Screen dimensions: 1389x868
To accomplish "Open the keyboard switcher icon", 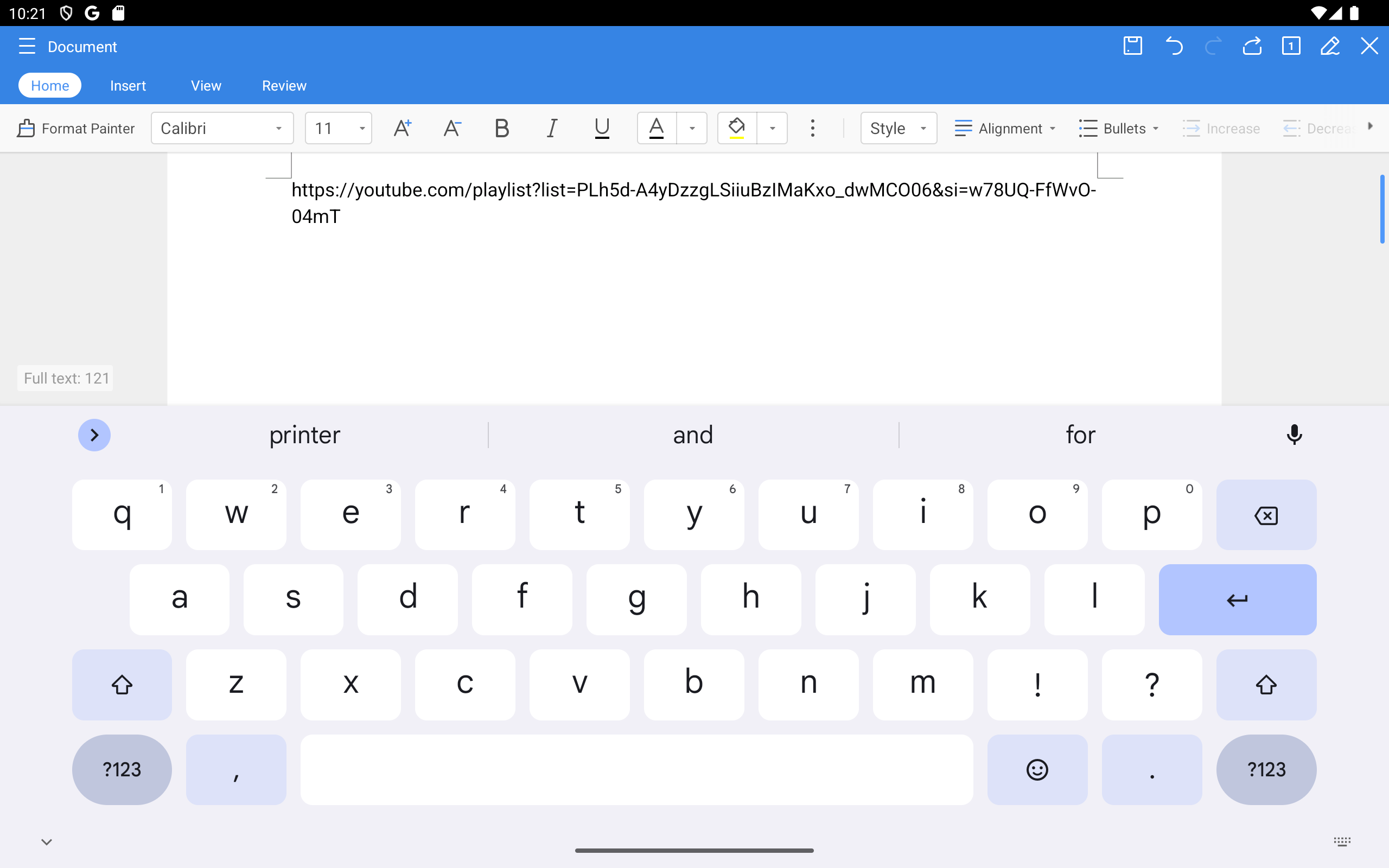I will click(1342, 842).
